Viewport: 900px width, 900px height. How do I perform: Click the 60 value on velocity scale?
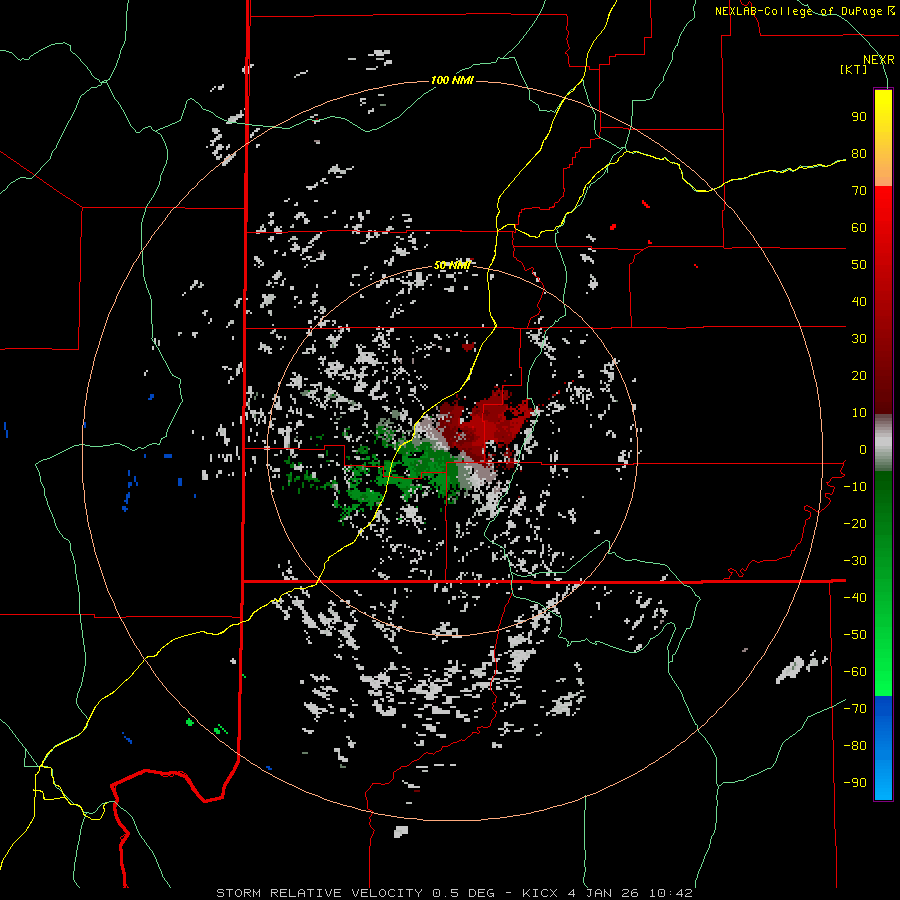click(x=859, y=228)
